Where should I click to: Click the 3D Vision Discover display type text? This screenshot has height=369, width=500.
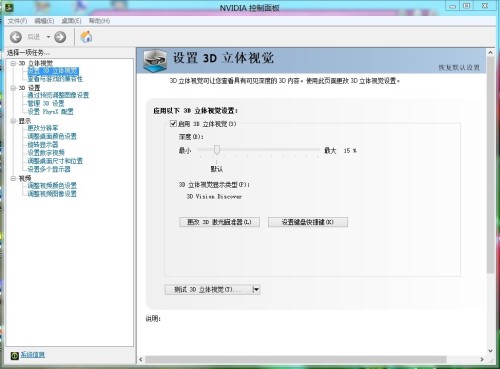click(214, 197)
